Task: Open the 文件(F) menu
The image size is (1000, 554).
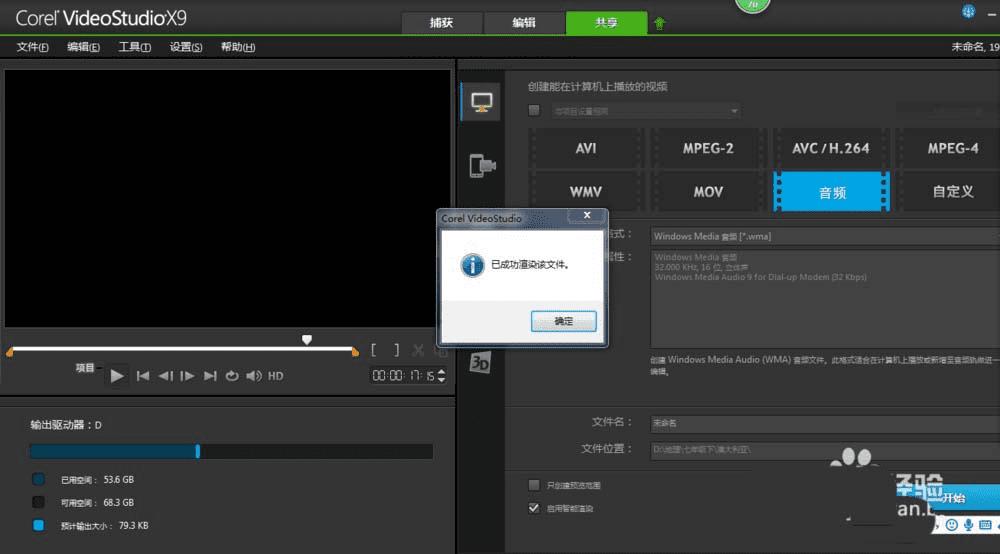Action: 32,47
